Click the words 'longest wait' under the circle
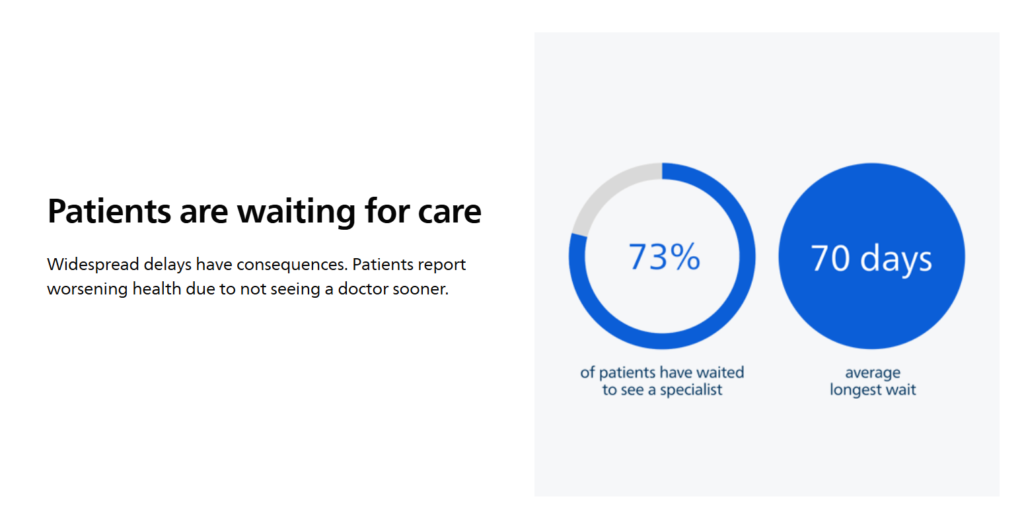Image resolution: width=1024 pixels, height=513 pixels. click(x=872, y=390)
